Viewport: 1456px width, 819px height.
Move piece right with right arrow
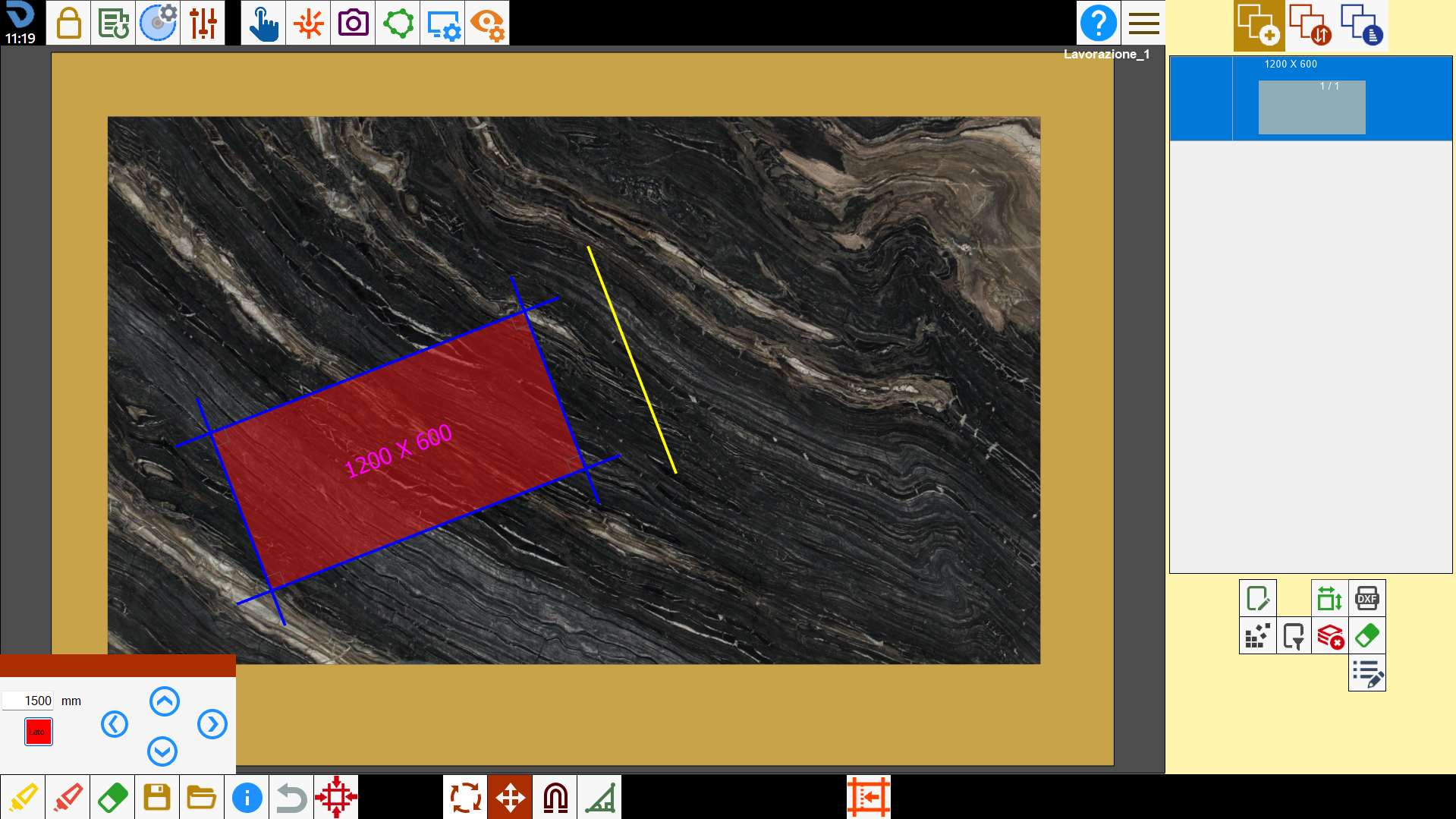coord(212,724)
